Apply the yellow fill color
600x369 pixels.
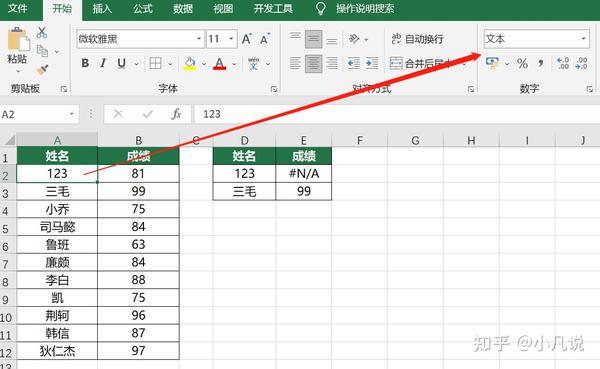coord(190,64)
